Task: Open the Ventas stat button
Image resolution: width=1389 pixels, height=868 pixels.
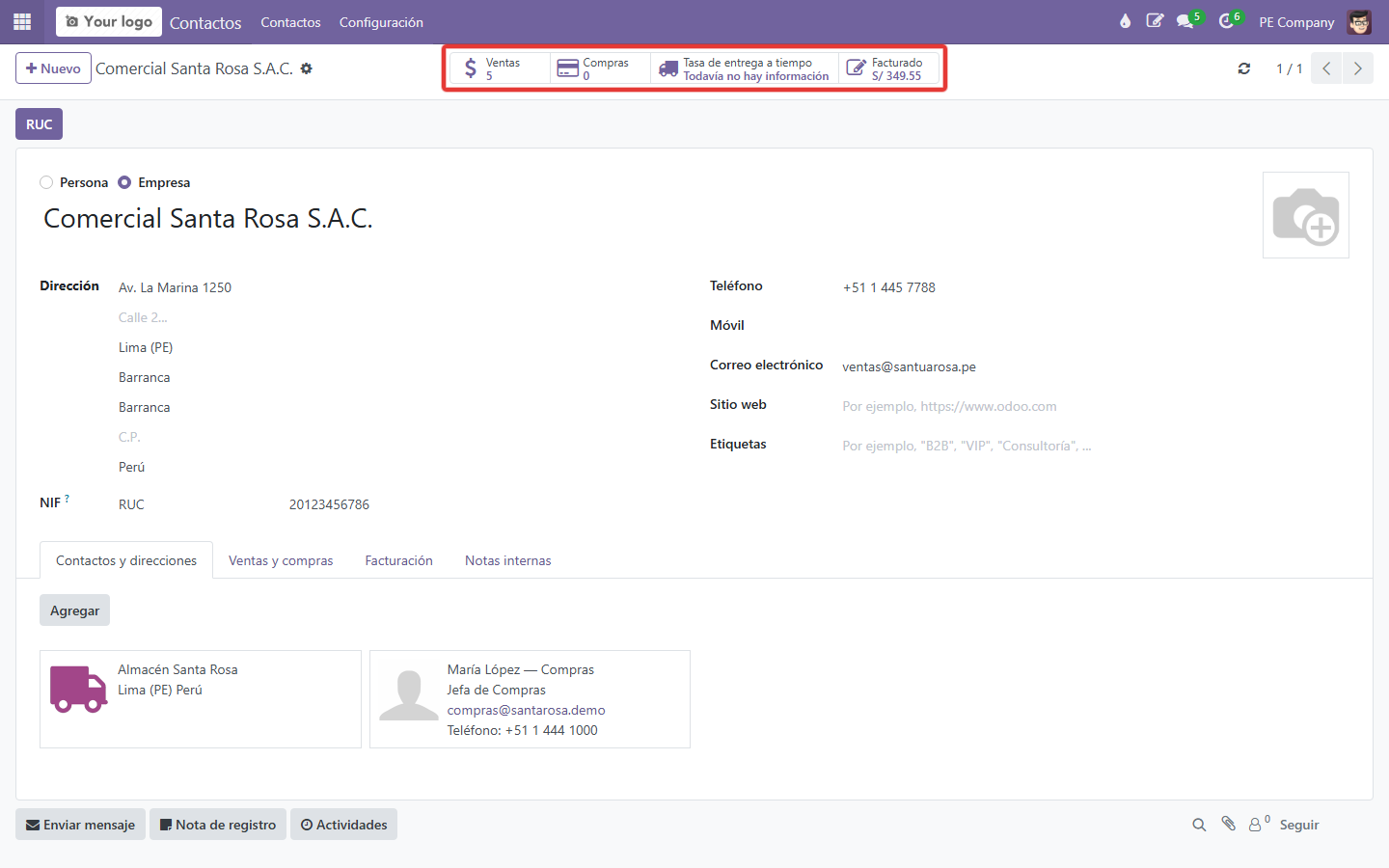Action: pyautogui.click(x=500, y=68)
